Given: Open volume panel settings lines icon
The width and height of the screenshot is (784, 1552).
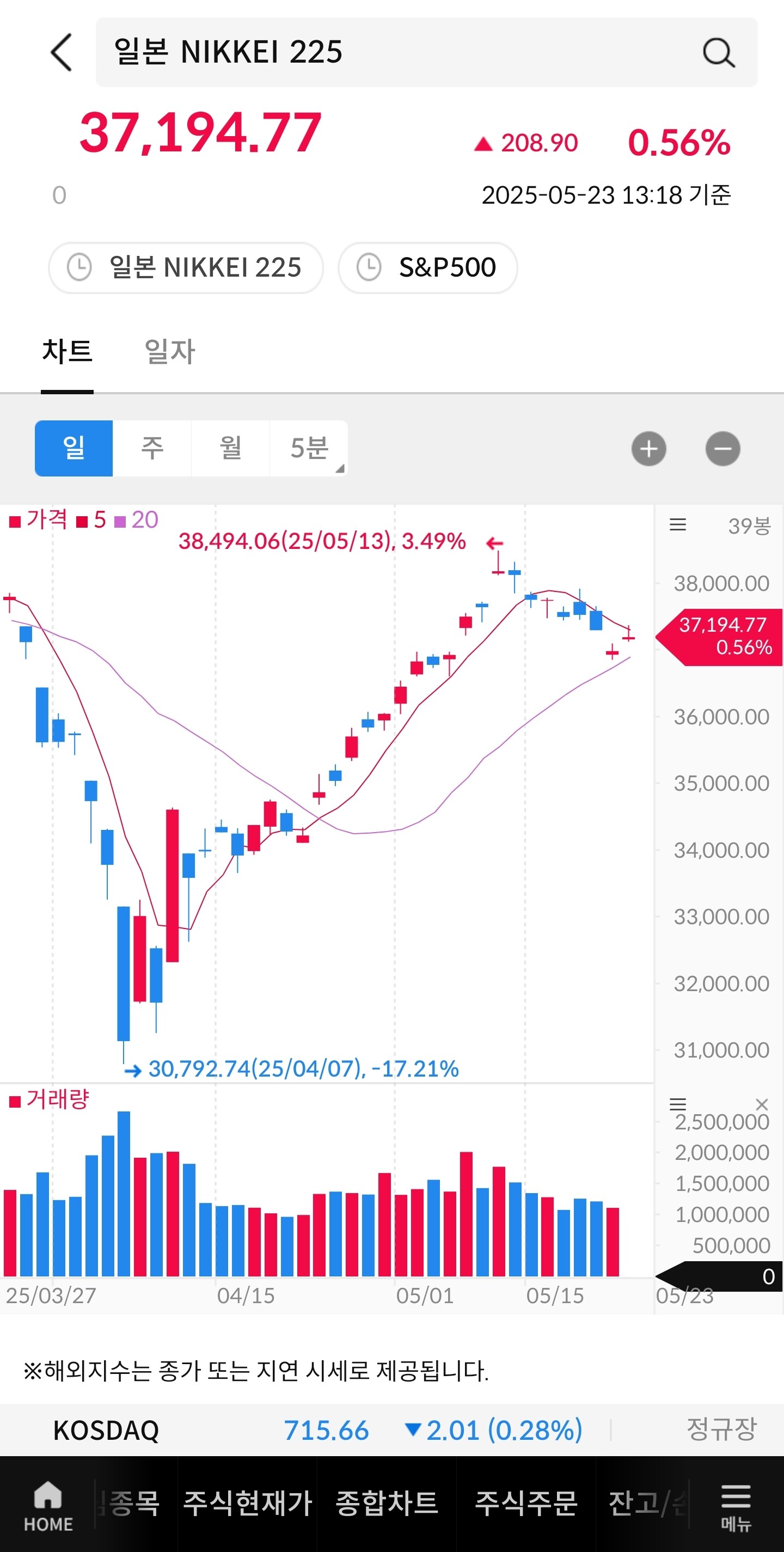Looking at the screenshot, I should point(677,1104).
